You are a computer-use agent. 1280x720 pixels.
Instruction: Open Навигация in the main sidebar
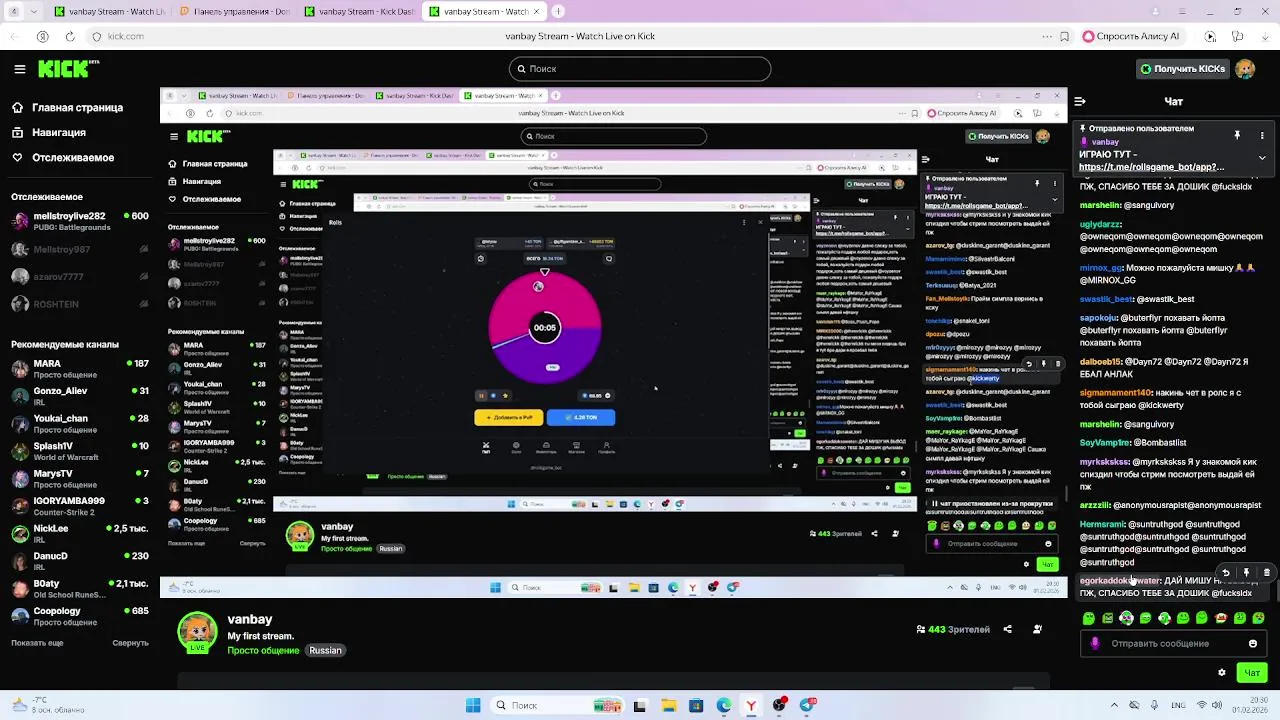(x=49, y=132)
